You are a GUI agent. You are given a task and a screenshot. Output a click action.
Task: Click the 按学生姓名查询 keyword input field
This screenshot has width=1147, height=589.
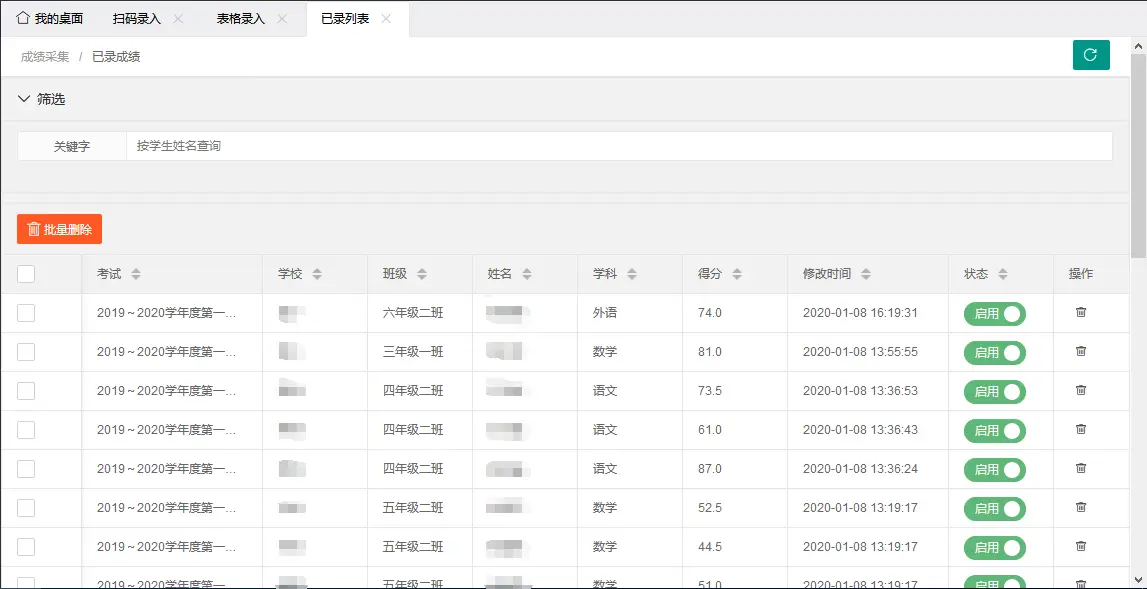[x=400, y=145]
